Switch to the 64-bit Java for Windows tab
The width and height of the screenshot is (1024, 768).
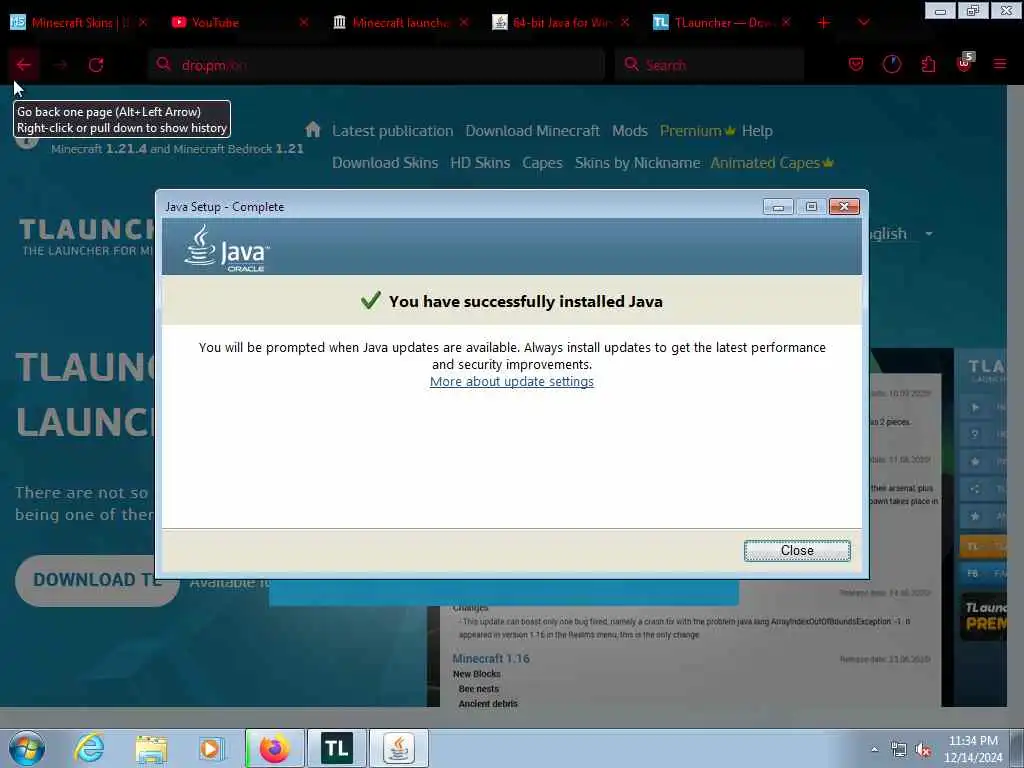click(x=560, y=22)
